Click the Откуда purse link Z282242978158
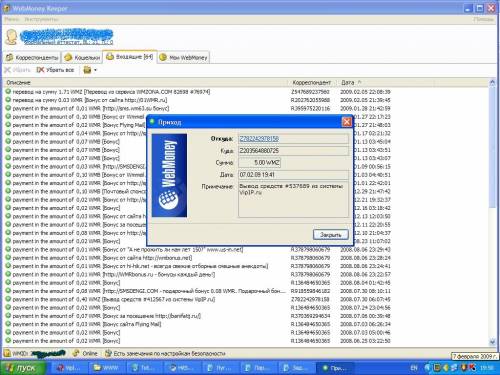Viewport: 500px width, 375px height. click(x=259, y=139)
